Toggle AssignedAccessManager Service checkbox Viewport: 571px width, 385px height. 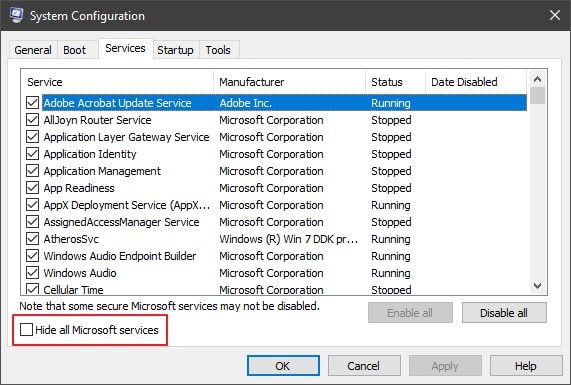click(x=32, y=222)
